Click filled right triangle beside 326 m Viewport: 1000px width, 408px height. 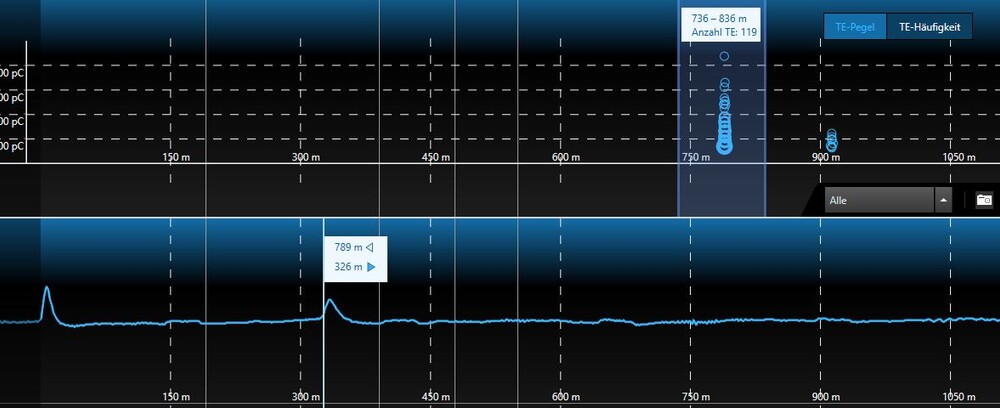coord(370,267)
